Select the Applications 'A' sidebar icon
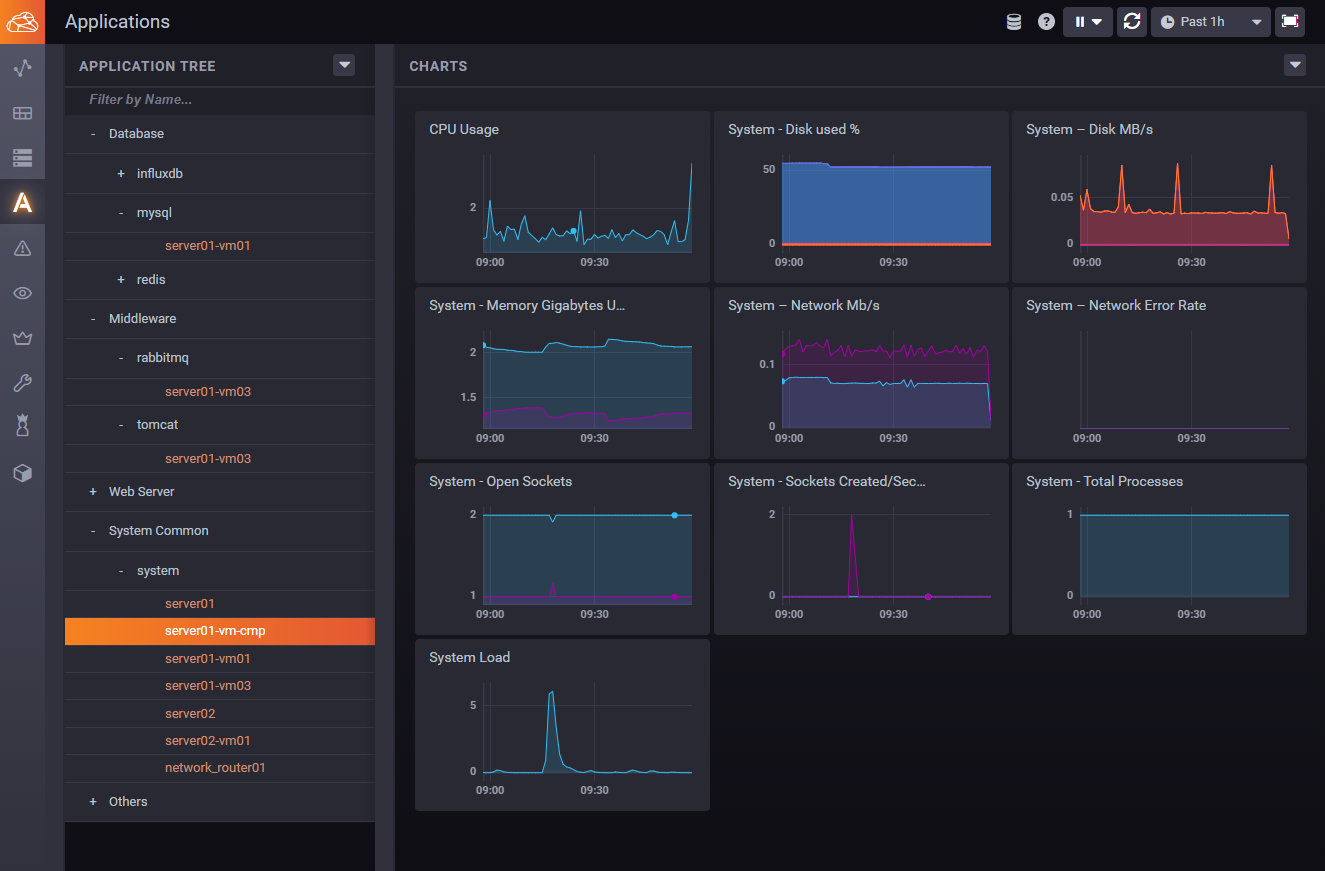This screenshot has height=871, width=1325. click(22, 203)
